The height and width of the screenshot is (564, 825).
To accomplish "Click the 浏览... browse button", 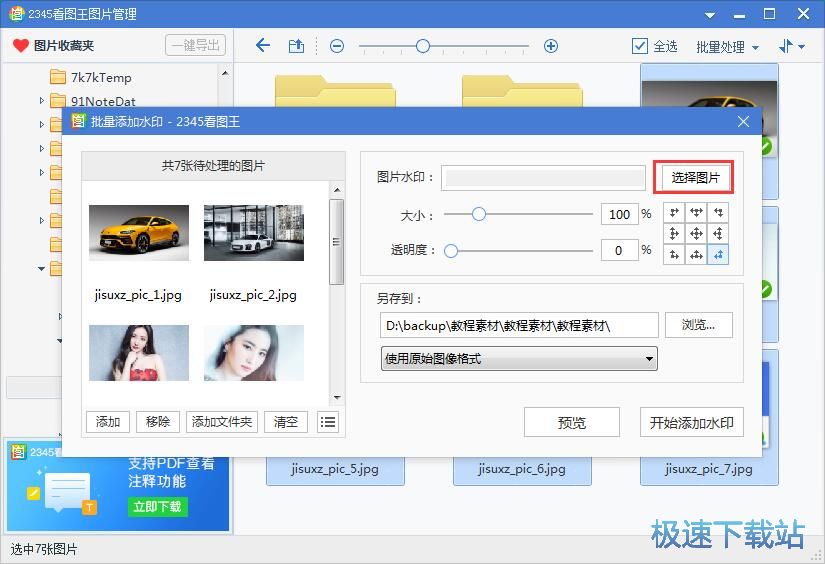I will point(699,325).
